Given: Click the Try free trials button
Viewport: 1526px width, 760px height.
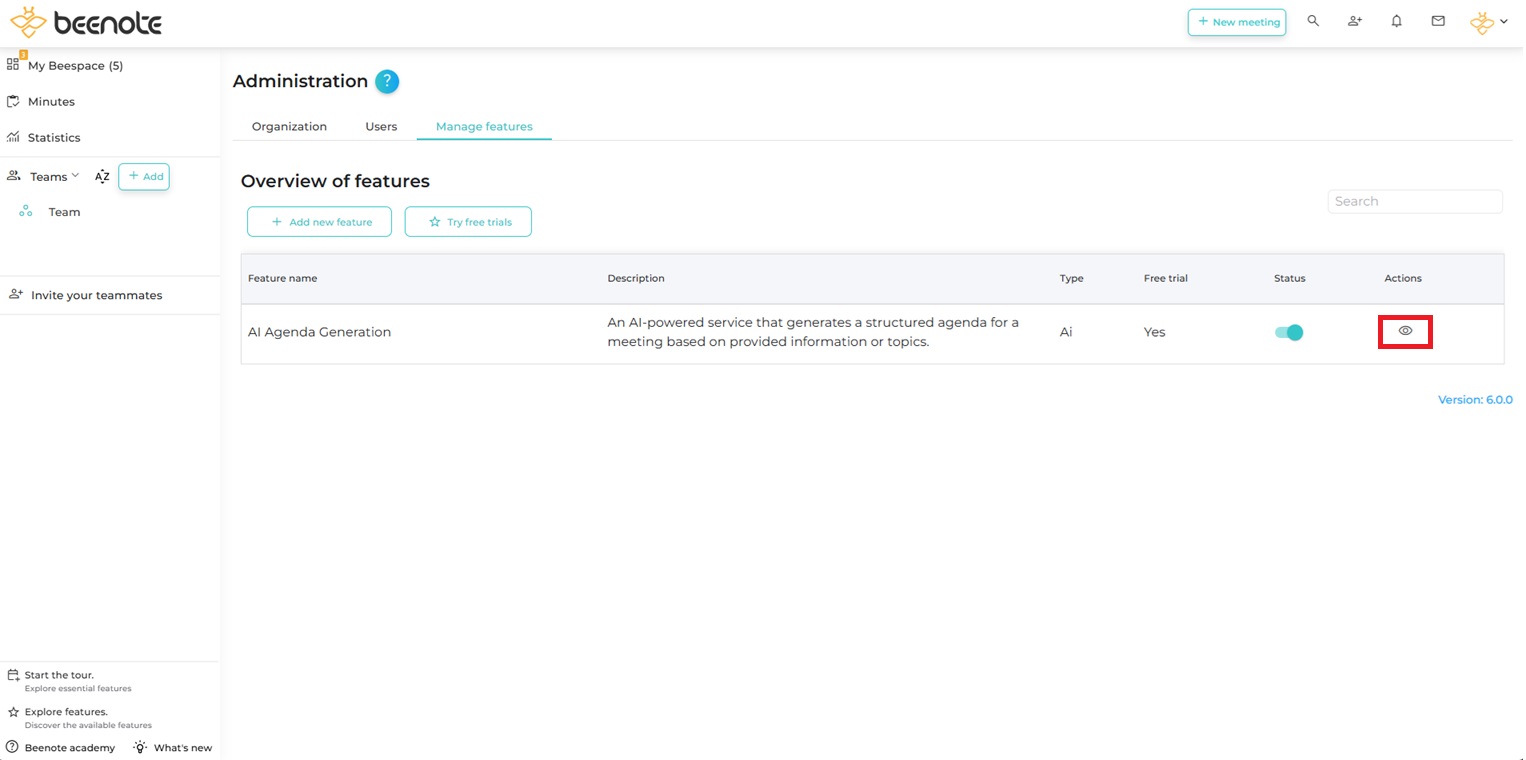Looking at the screenshot, I should [x=468, y=222].
